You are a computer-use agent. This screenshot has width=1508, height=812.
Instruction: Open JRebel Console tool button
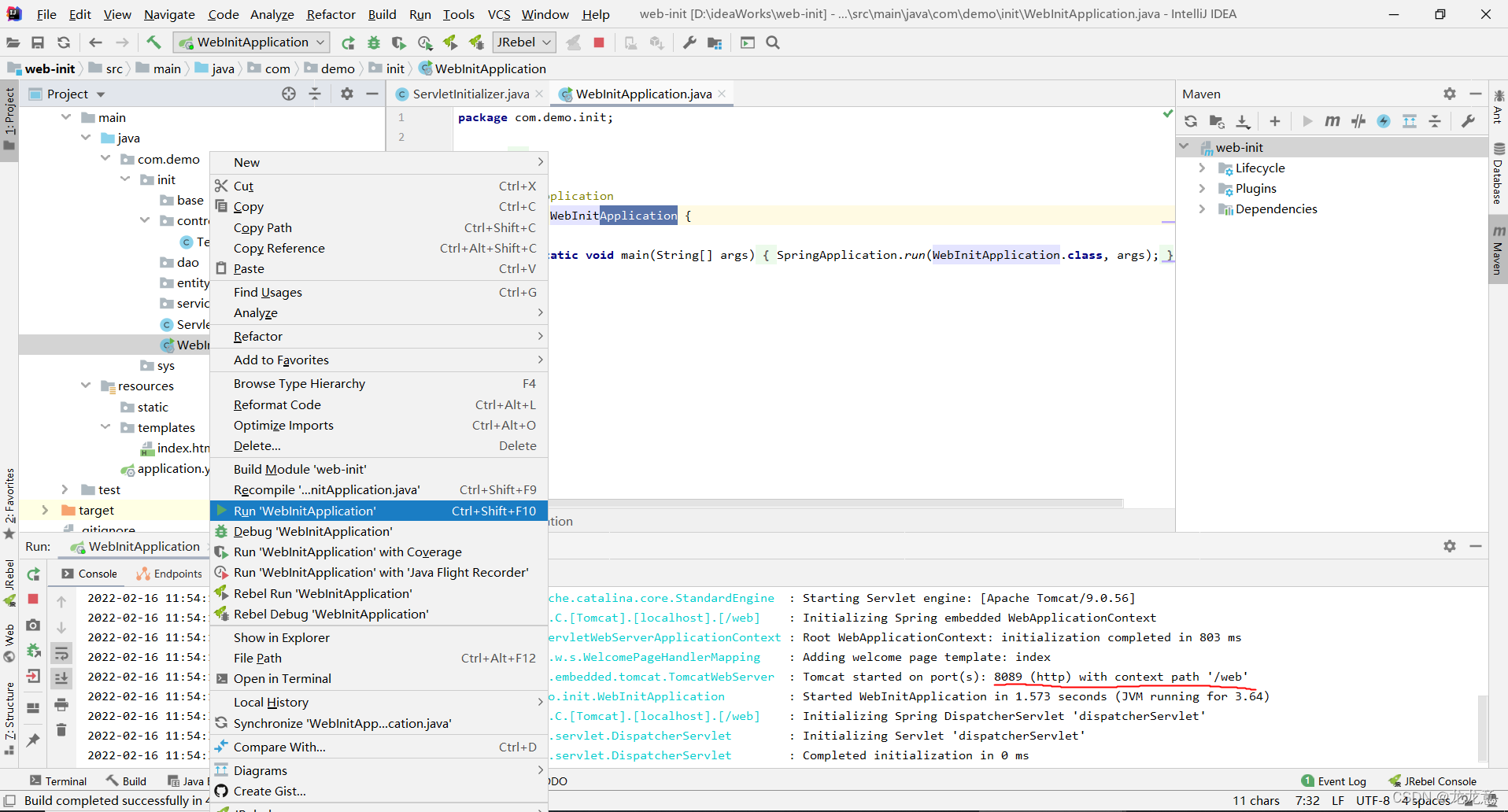tap(1432, 781)
